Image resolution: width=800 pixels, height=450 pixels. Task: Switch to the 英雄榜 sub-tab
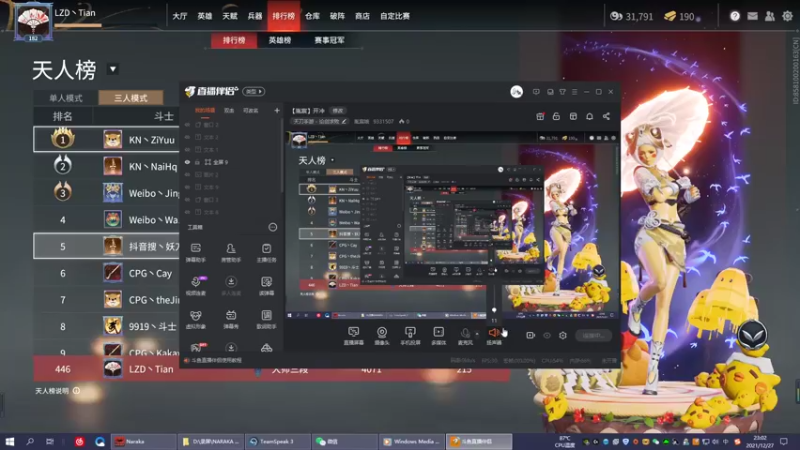pos(280,40)
